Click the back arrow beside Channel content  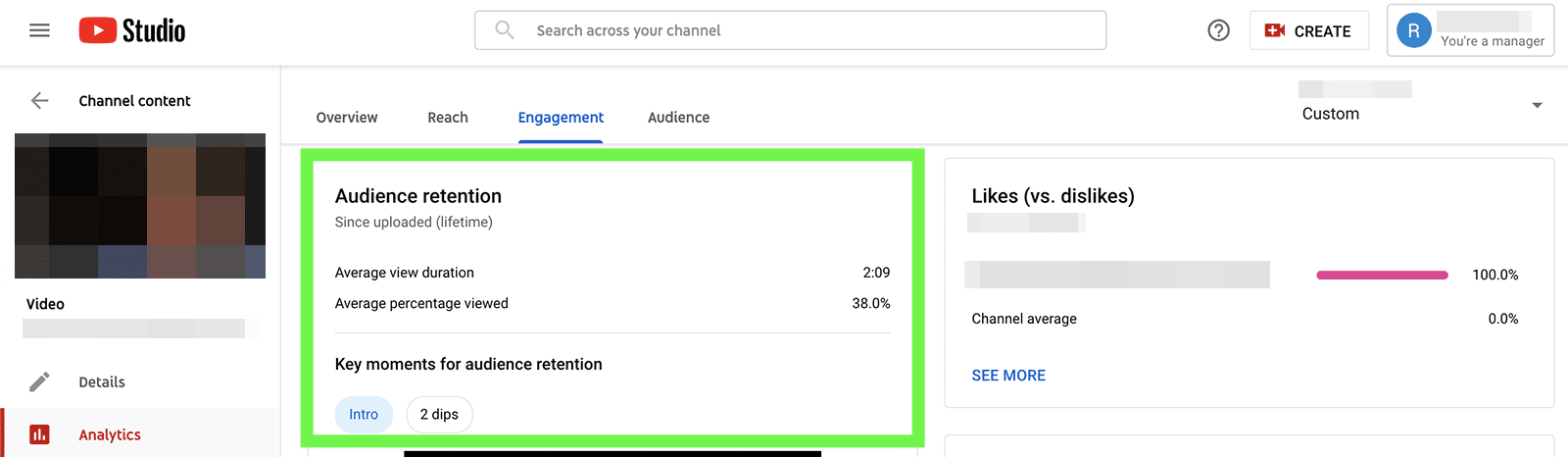click(39, 100)
